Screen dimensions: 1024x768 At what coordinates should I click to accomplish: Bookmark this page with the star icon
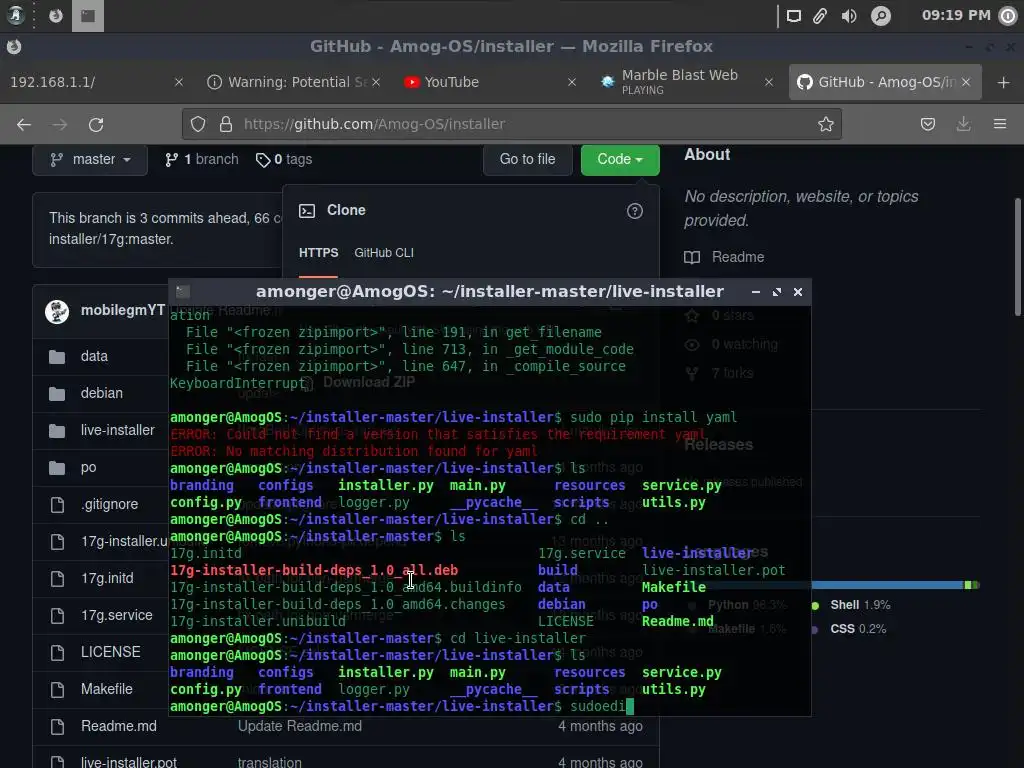pyautogui.click(x=825, y=124)
